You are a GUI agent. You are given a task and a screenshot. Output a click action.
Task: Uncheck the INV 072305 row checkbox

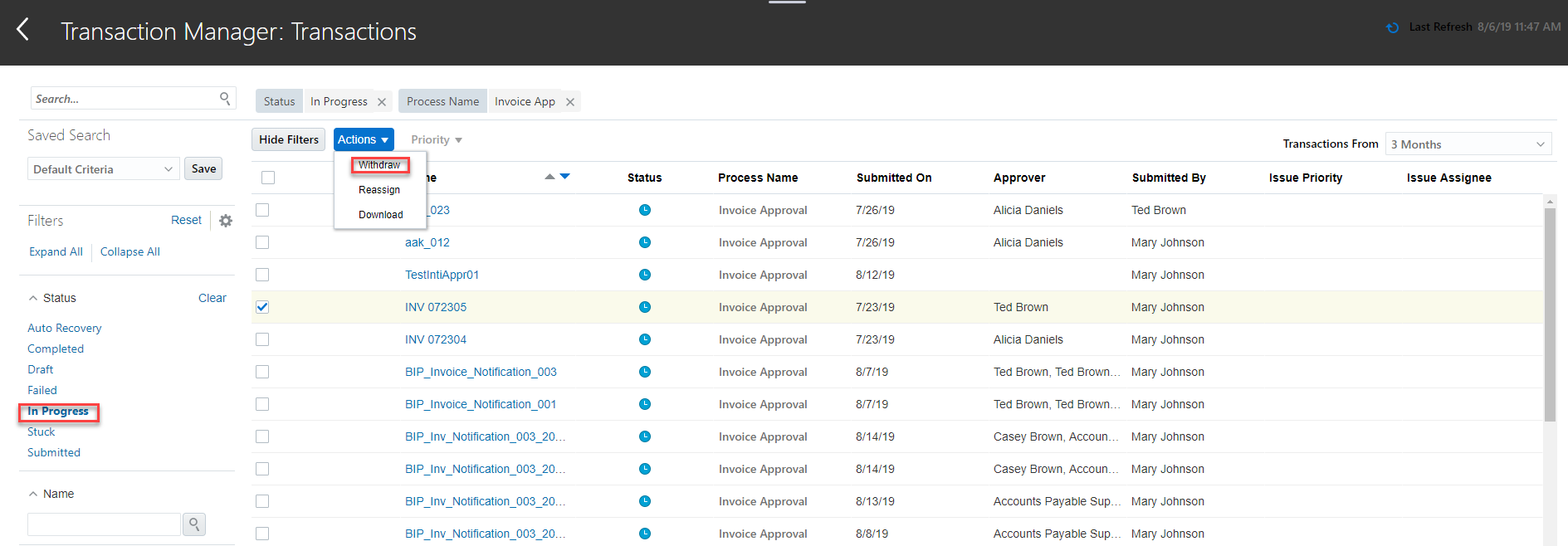[262, 307]
